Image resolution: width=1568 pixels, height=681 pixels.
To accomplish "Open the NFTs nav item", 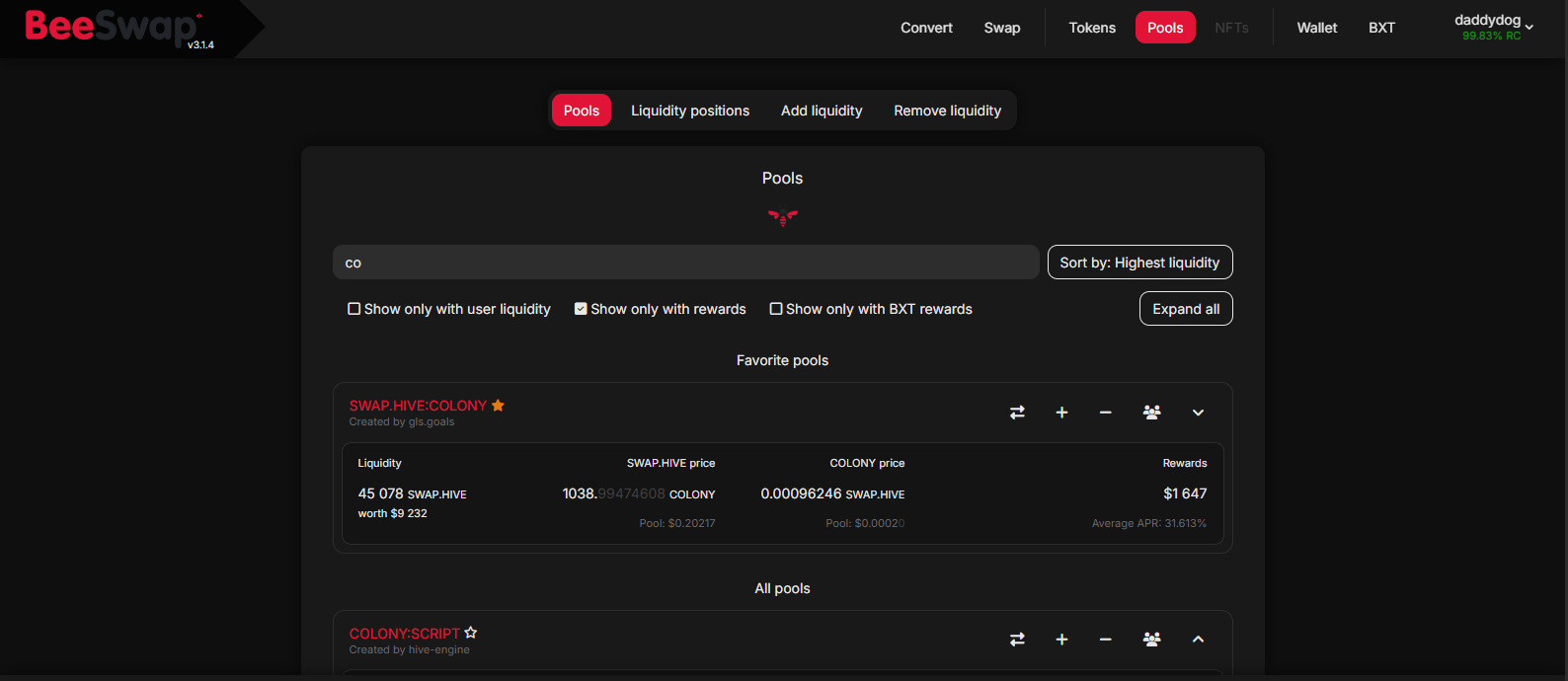I will (1231, 28).
